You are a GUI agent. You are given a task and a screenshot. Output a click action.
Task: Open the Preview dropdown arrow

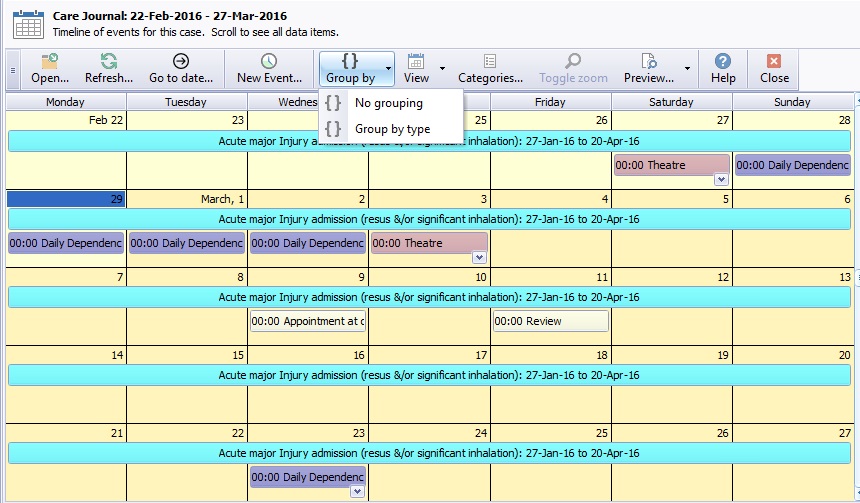pos(687,69)
